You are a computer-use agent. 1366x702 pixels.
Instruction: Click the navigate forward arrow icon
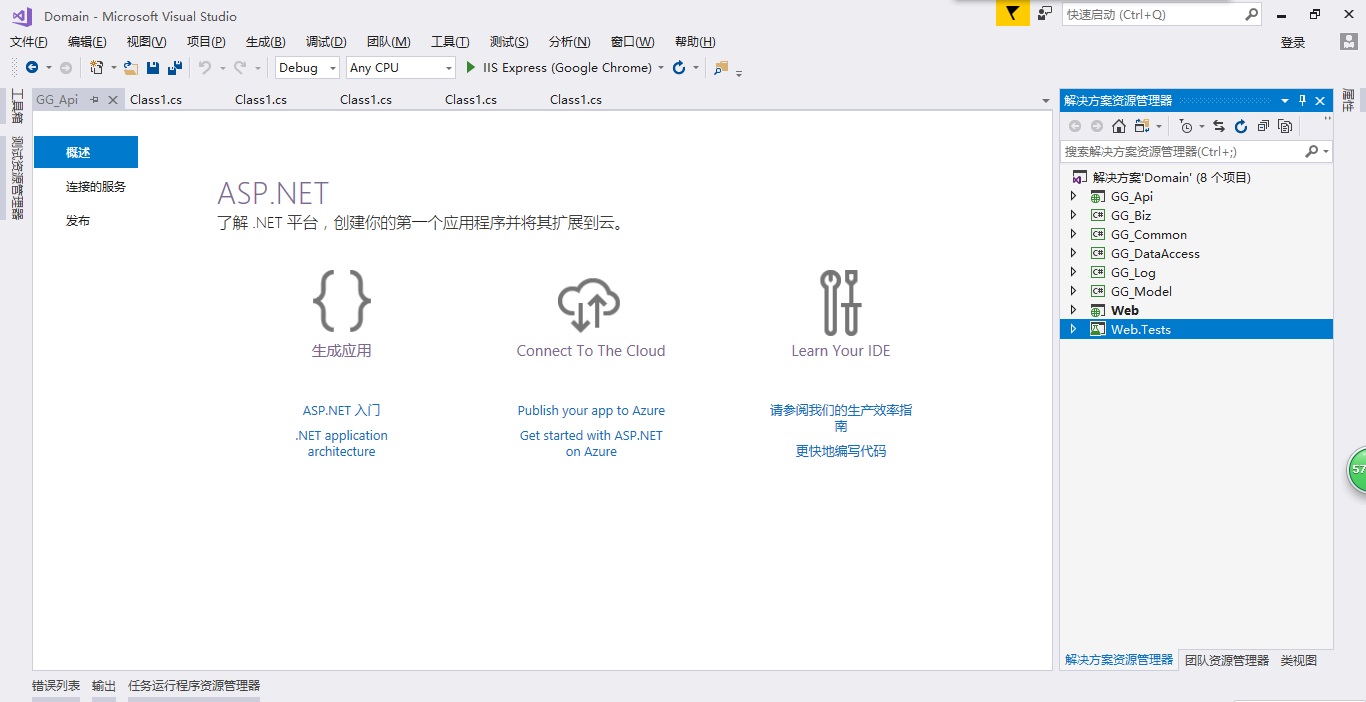[x=66, y=68]
